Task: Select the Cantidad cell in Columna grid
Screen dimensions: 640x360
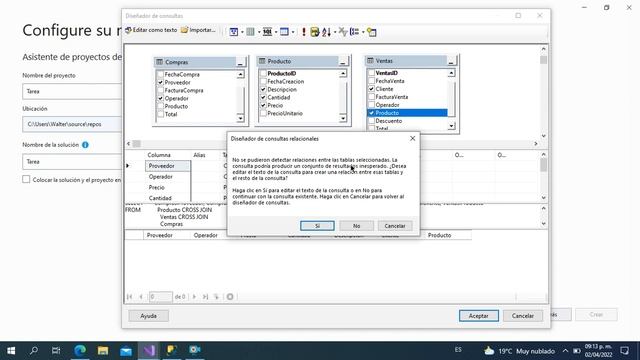Action: point(168,198)
